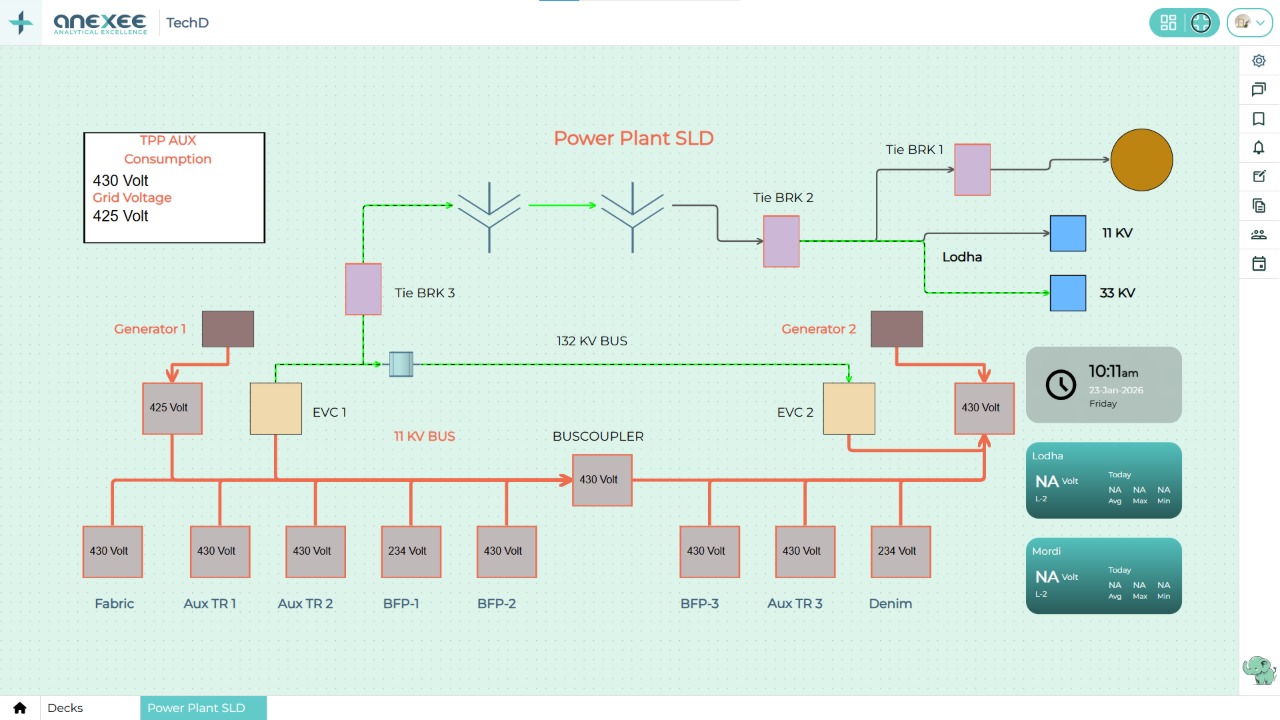
Task: Open notifications via the bell icon
Action: (1258, 147)
